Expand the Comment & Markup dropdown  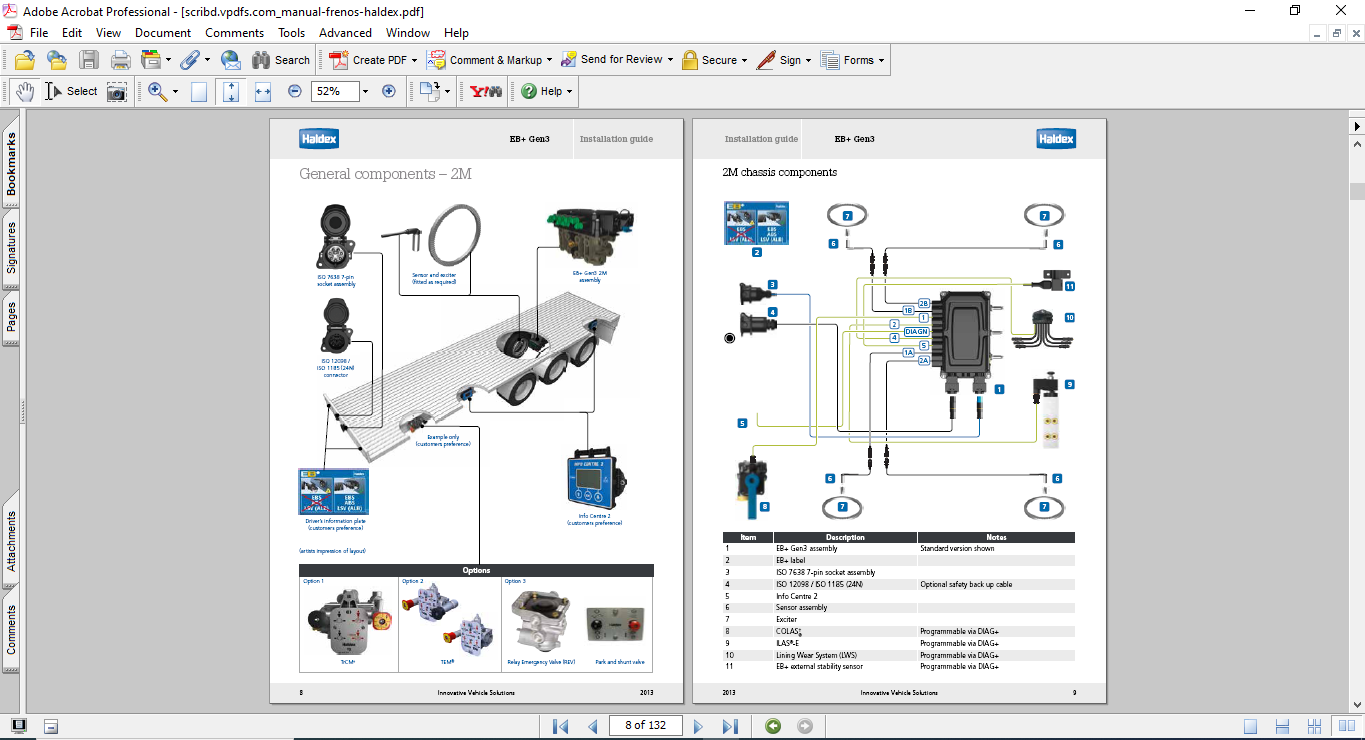coord(550,60)
